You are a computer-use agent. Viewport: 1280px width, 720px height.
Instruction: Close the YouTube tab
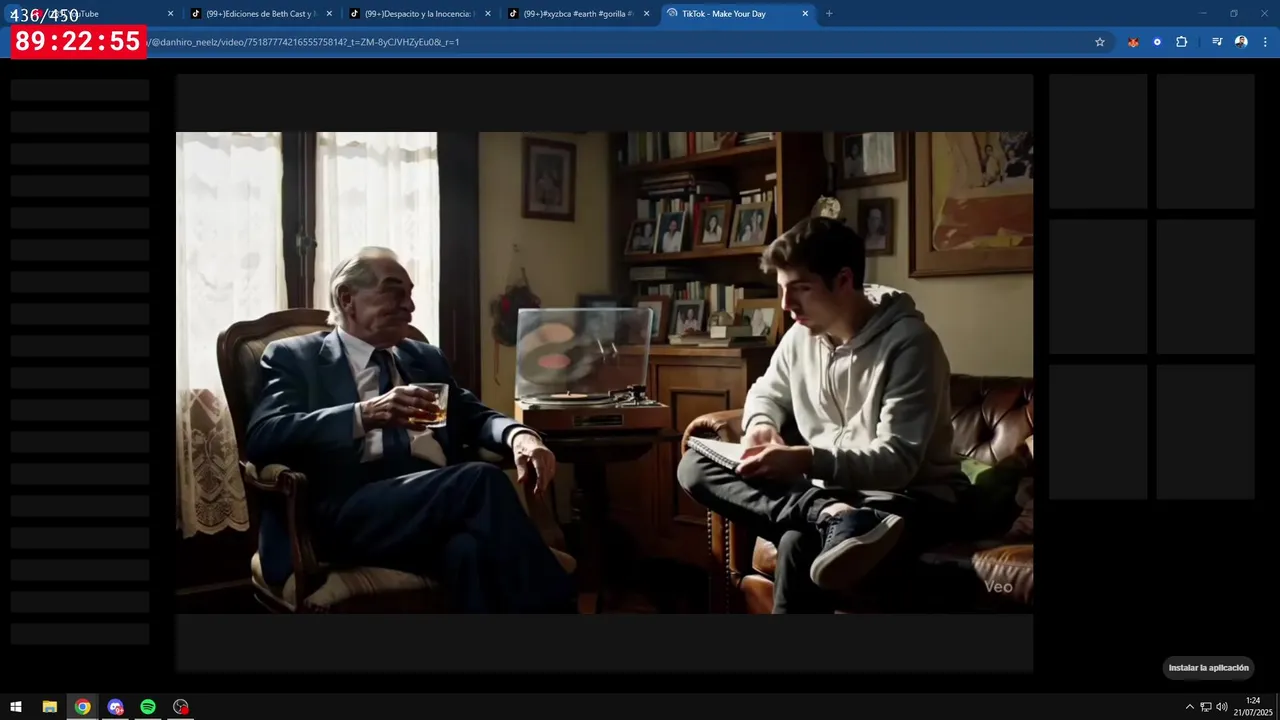(170, 14)
